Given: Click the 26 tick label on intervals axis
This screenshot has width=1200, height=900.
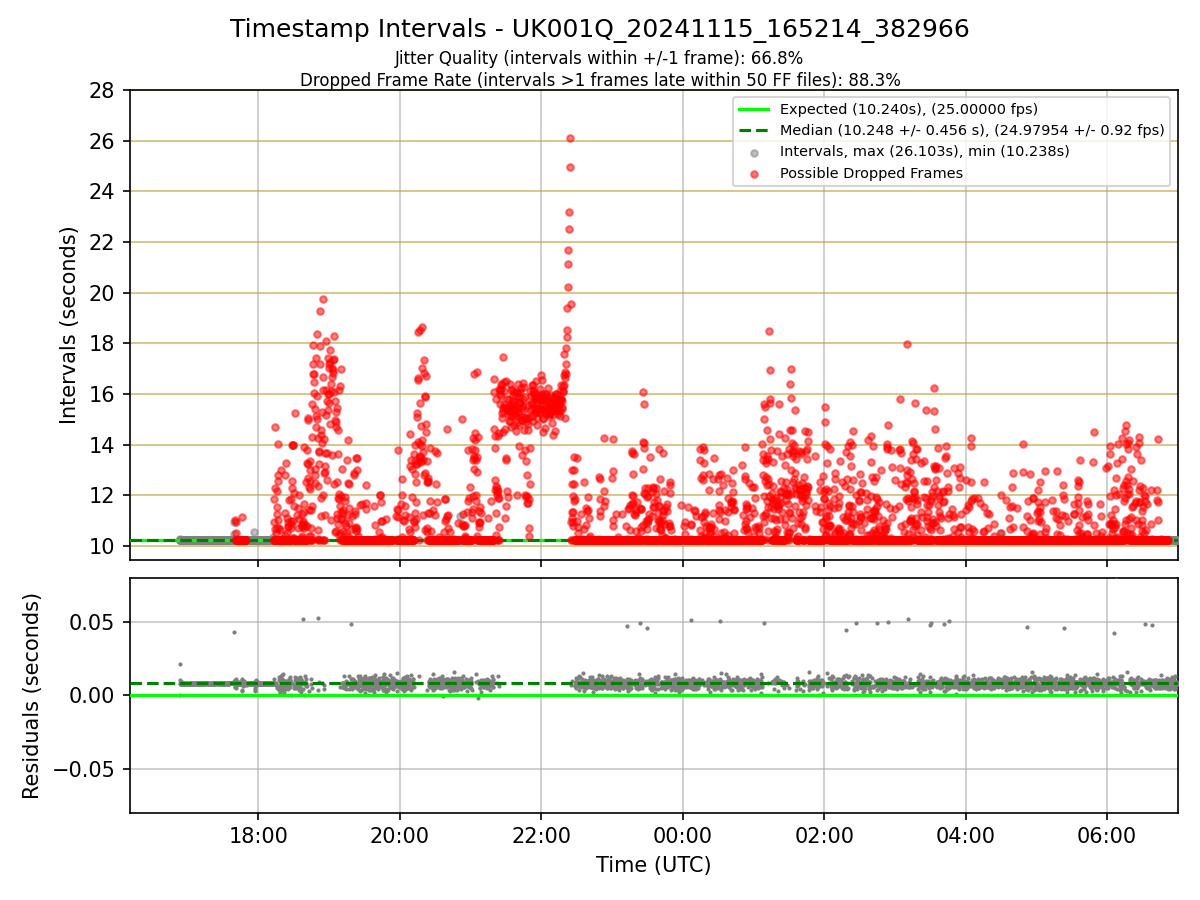Looking at the screenshot, I should point(101,141).
